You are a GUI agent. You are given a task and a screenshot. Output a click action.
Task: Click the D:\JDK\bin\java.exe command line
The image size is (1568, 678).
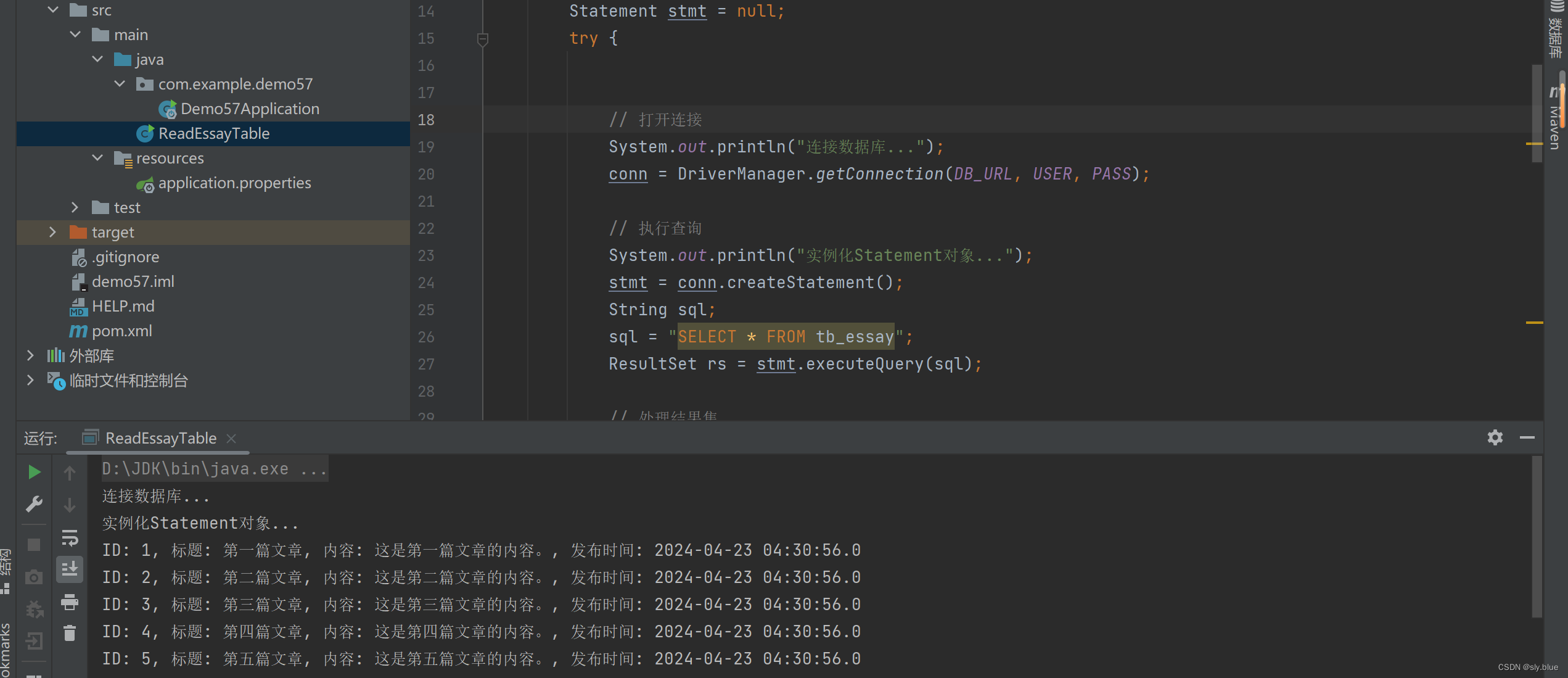pos(214,469)
